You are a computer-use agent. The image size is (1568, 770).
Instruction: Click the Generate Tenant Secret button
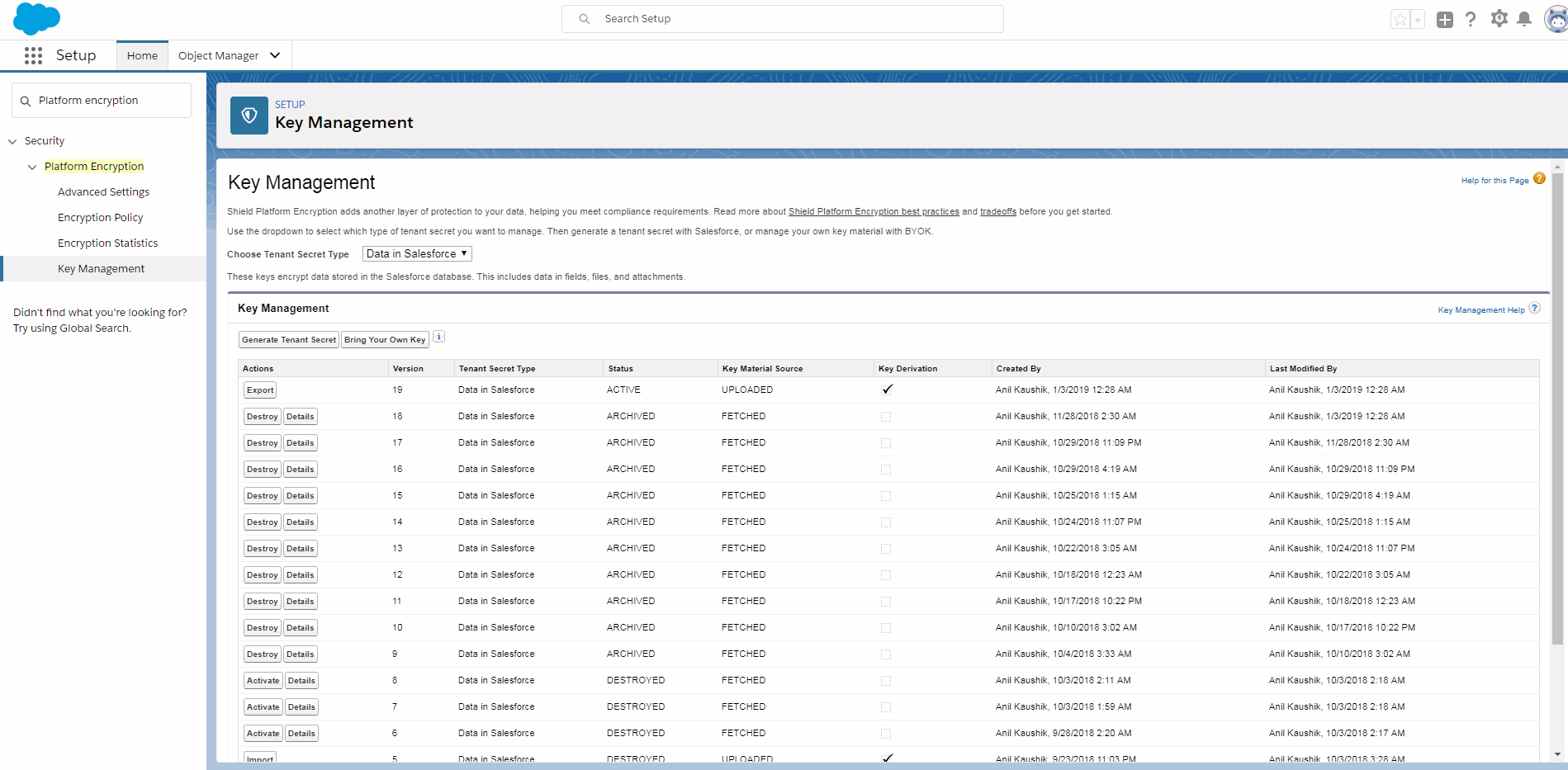tap(288, 340)
